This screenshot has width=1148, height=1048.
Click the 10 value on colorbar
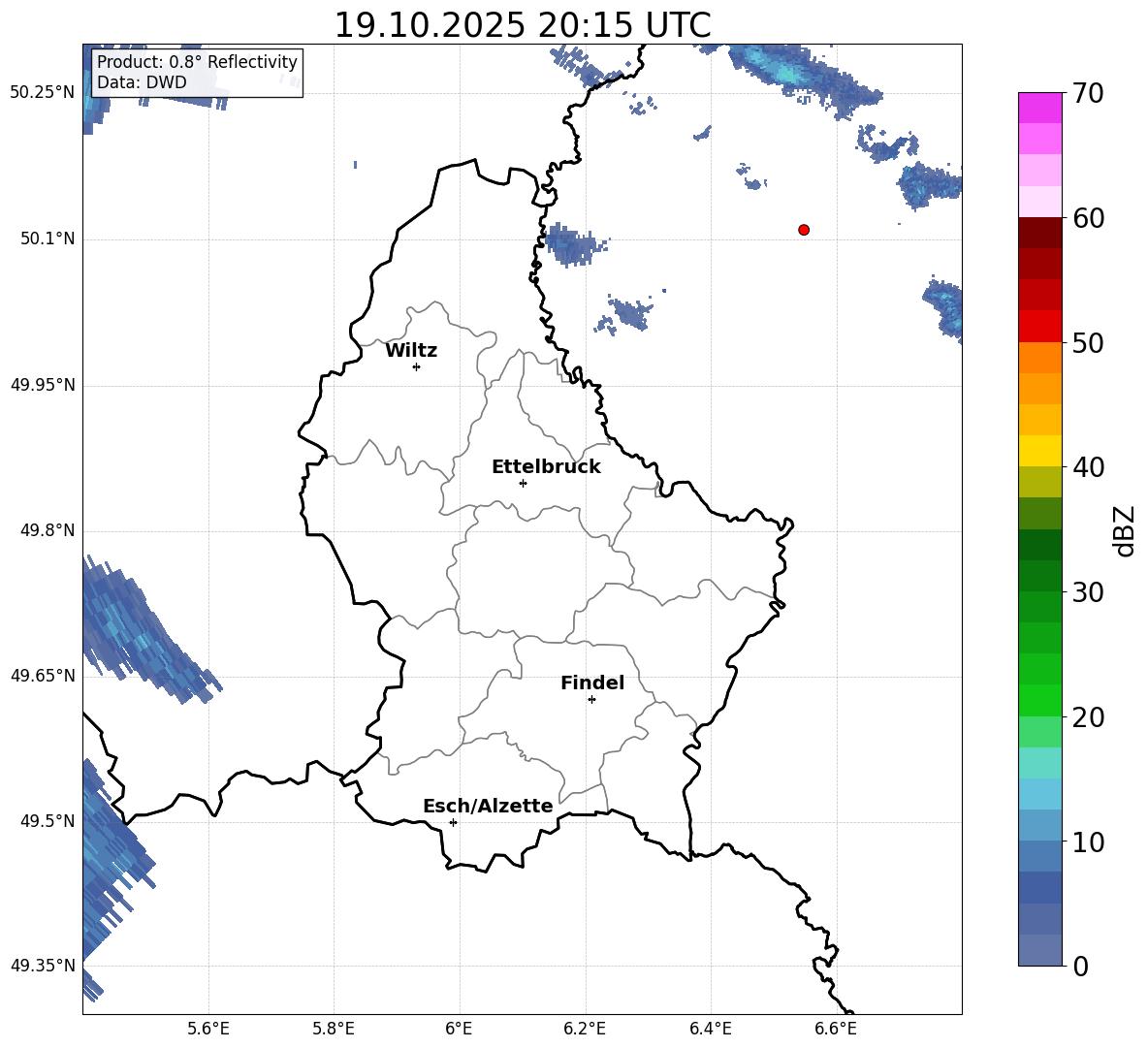(x=1087, y=842)
